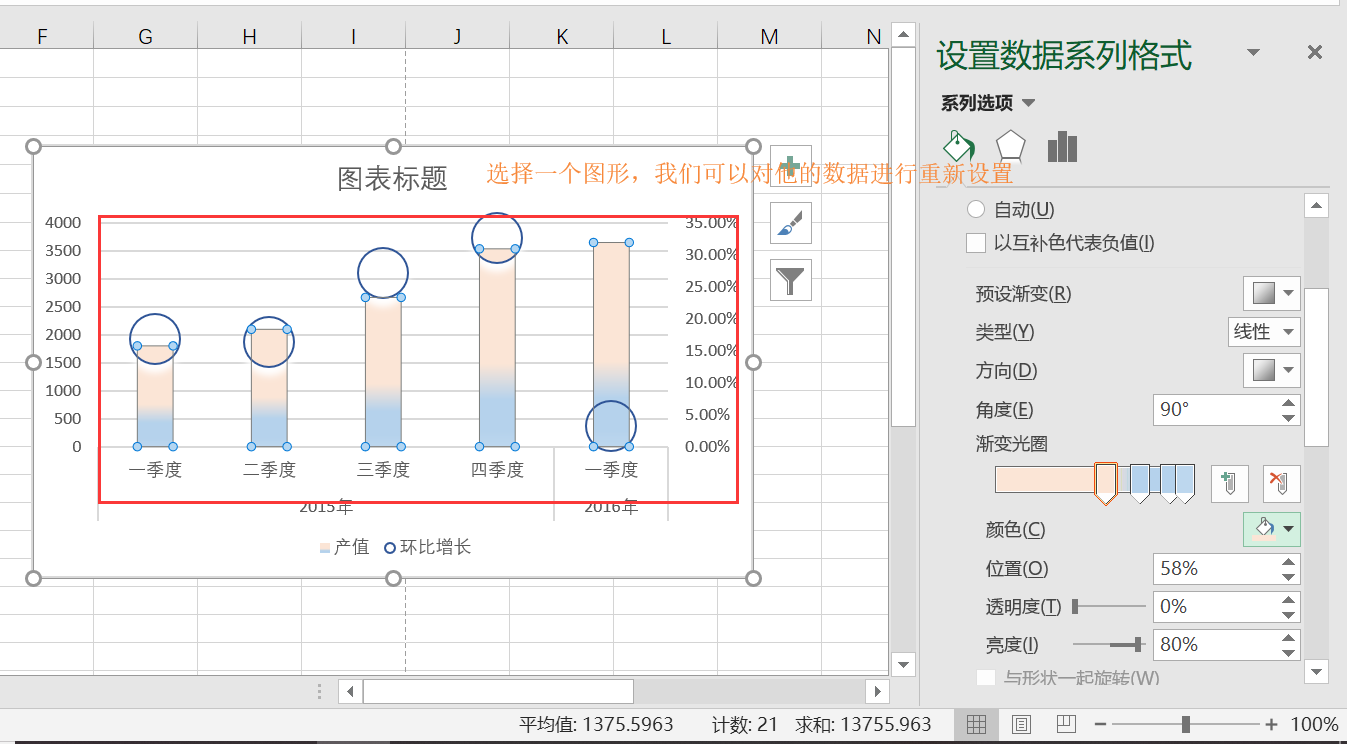Click the Add gradient stop icon

(x=1229, y=483)
